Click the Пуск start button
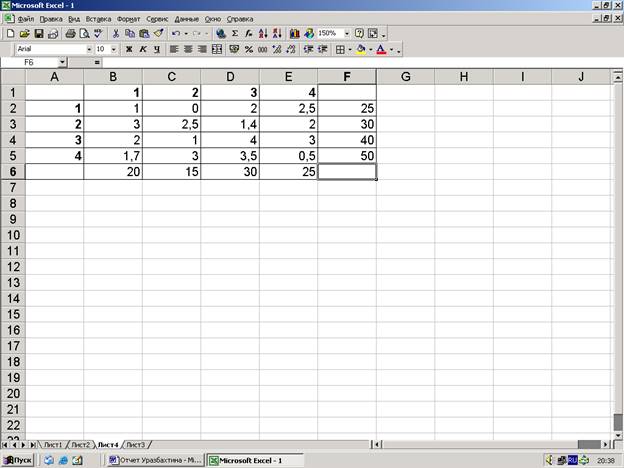The height and width of the screenshot is (468, 624). 18,460
